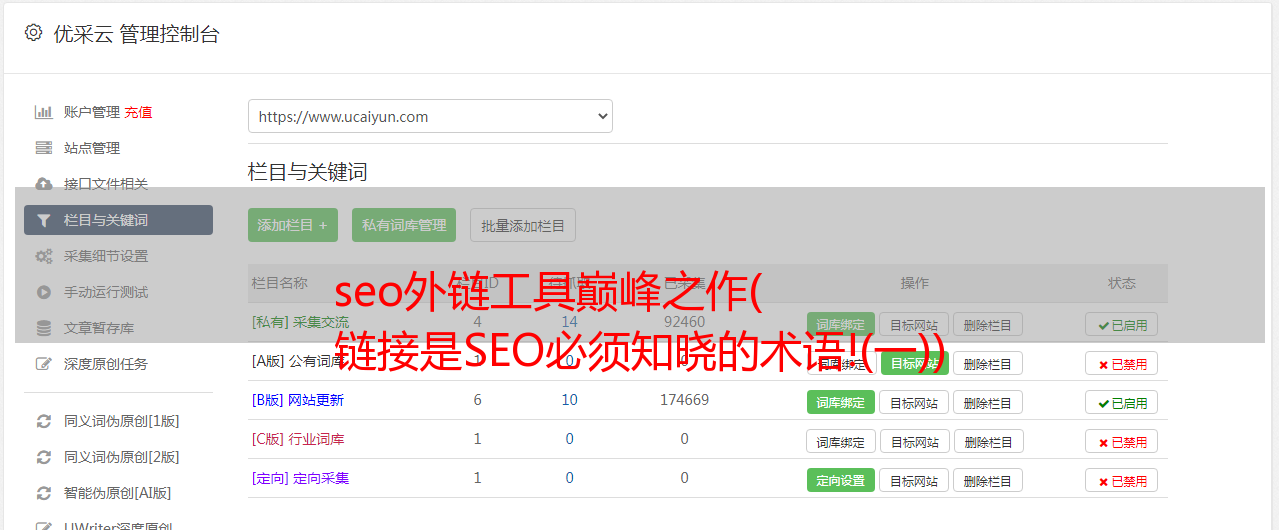Click the 添加栏目 + button
1279x530 pixels.
[293, 225]
